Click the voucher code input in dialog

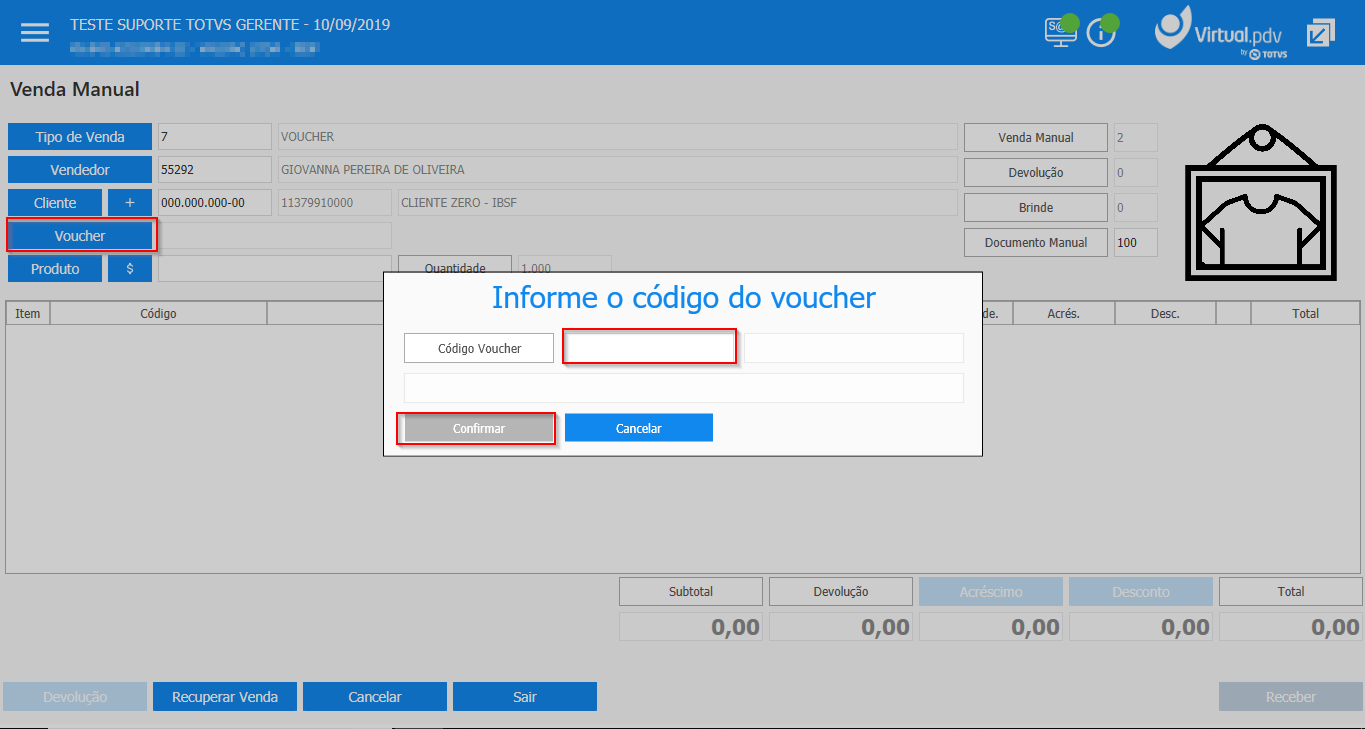pyautogui.click(x=651, y=347)
